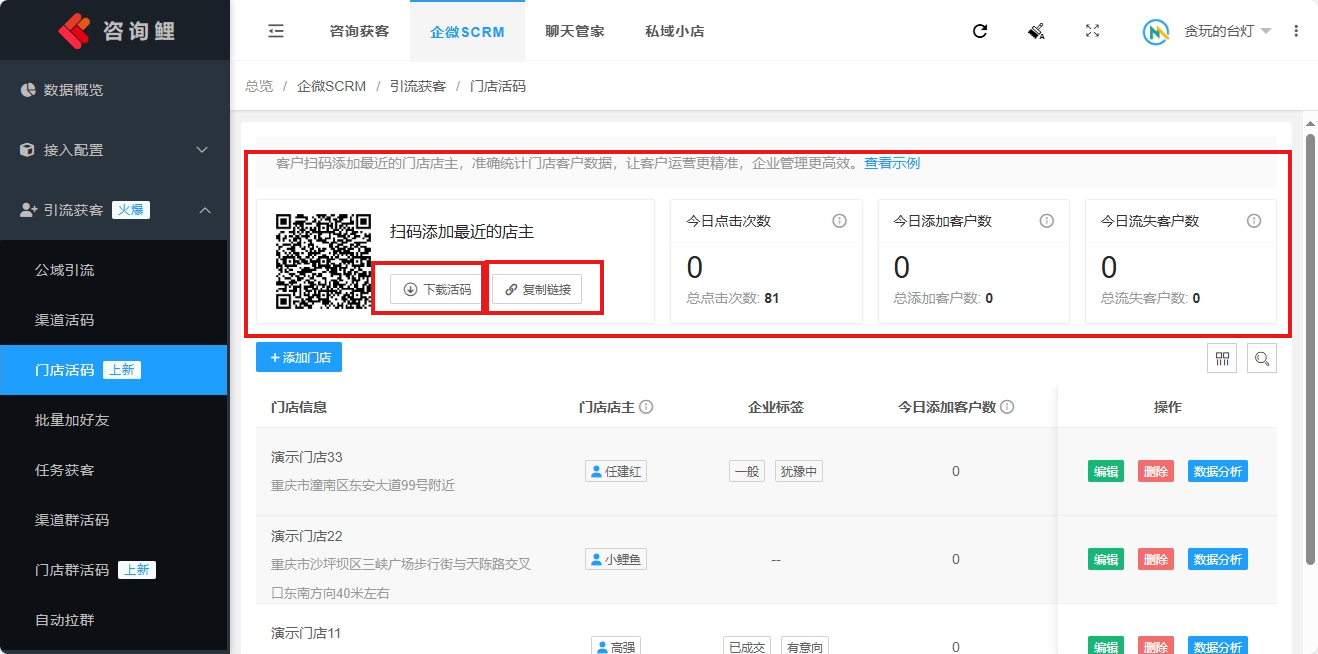The height and width of the screenshot is (654, 1318).
Task: Click the refresh icon in the top bar
Action: pos(980,31)
